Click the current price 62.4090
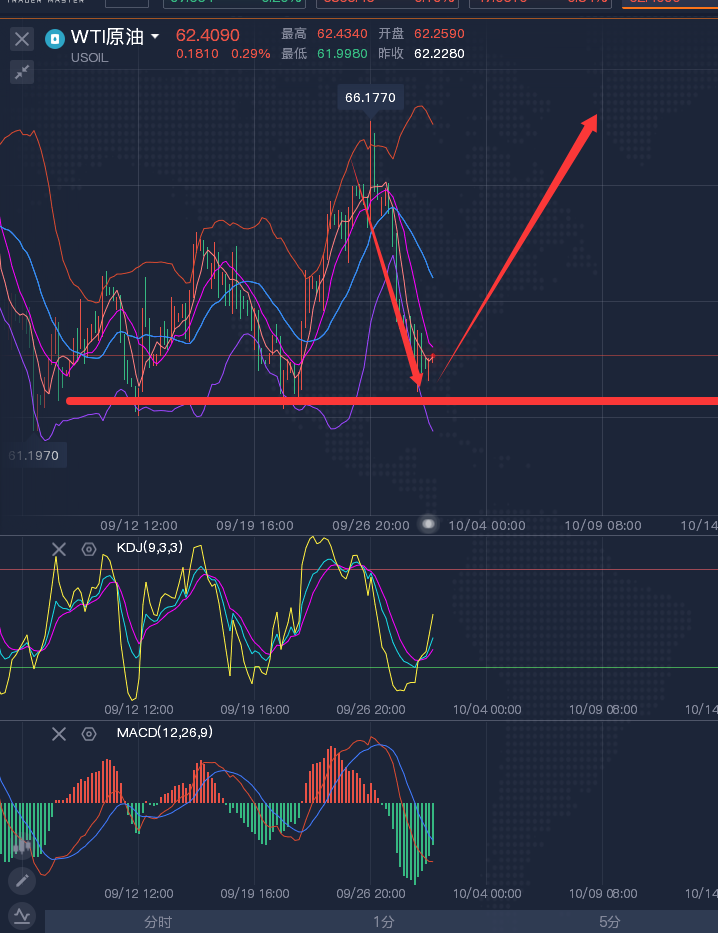 tap(208, 35)
